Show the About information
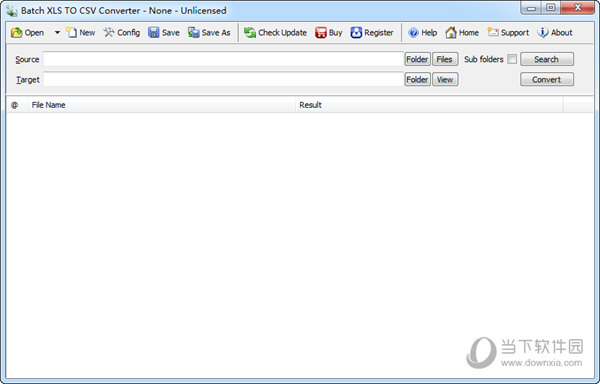Image resolution: width=600 pixels, height=384 pixels. pos(555,33)
